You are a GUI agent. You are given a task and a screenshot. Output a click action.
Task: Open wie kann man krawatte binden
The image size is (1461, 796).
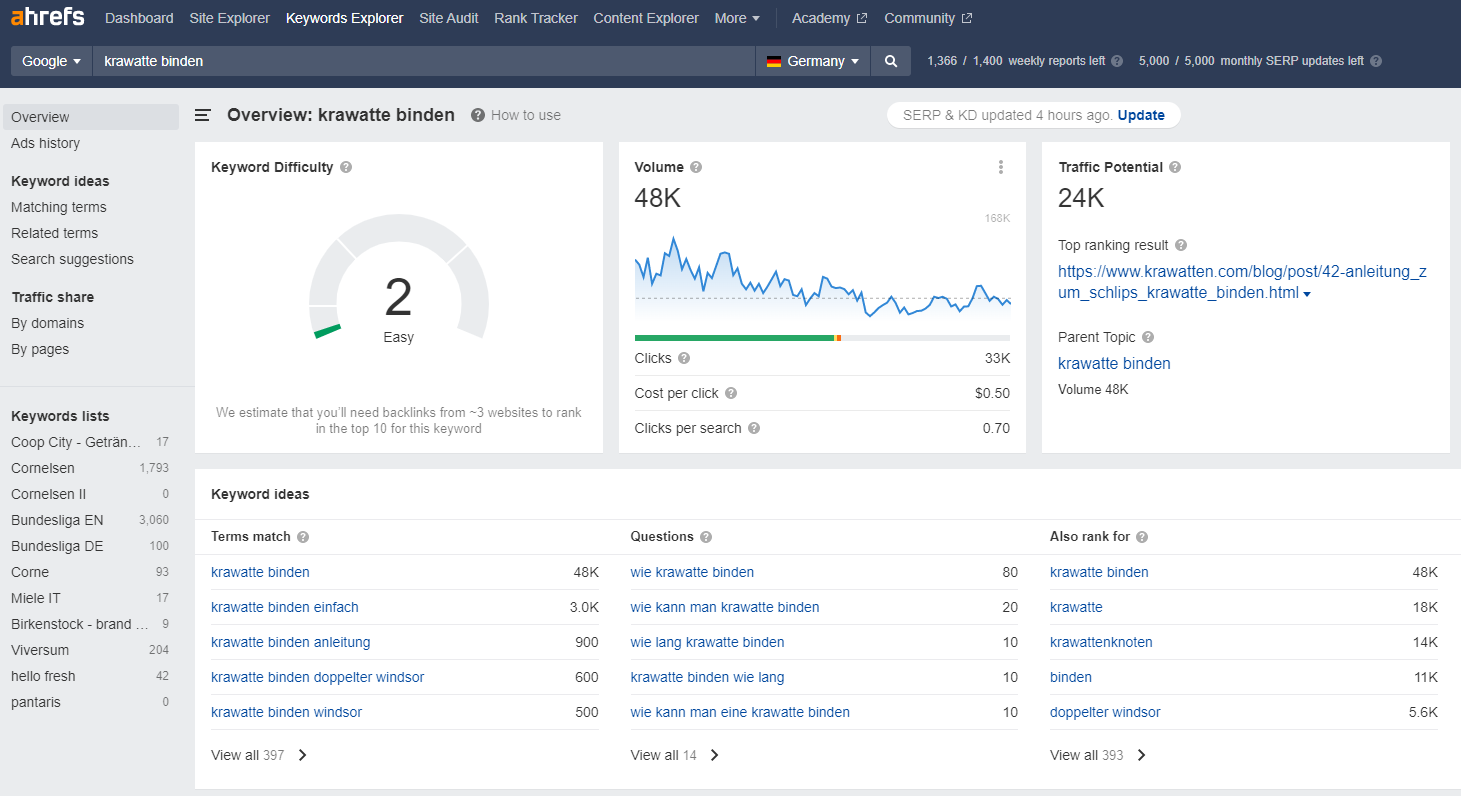725,607
